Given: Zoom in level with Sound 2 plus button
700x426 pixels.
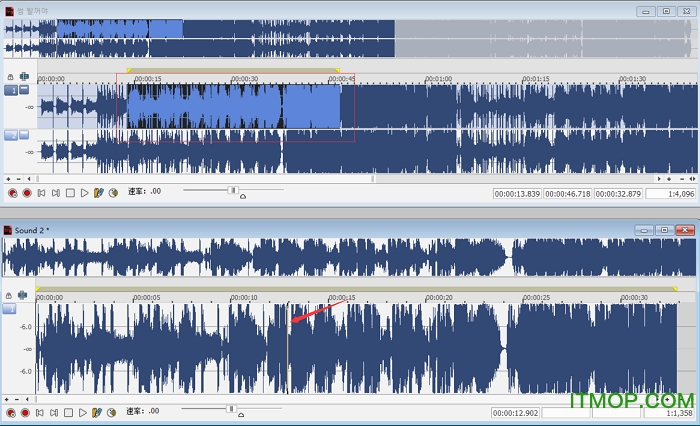Looking at the screenshot, I should click(x=6, y=399).
